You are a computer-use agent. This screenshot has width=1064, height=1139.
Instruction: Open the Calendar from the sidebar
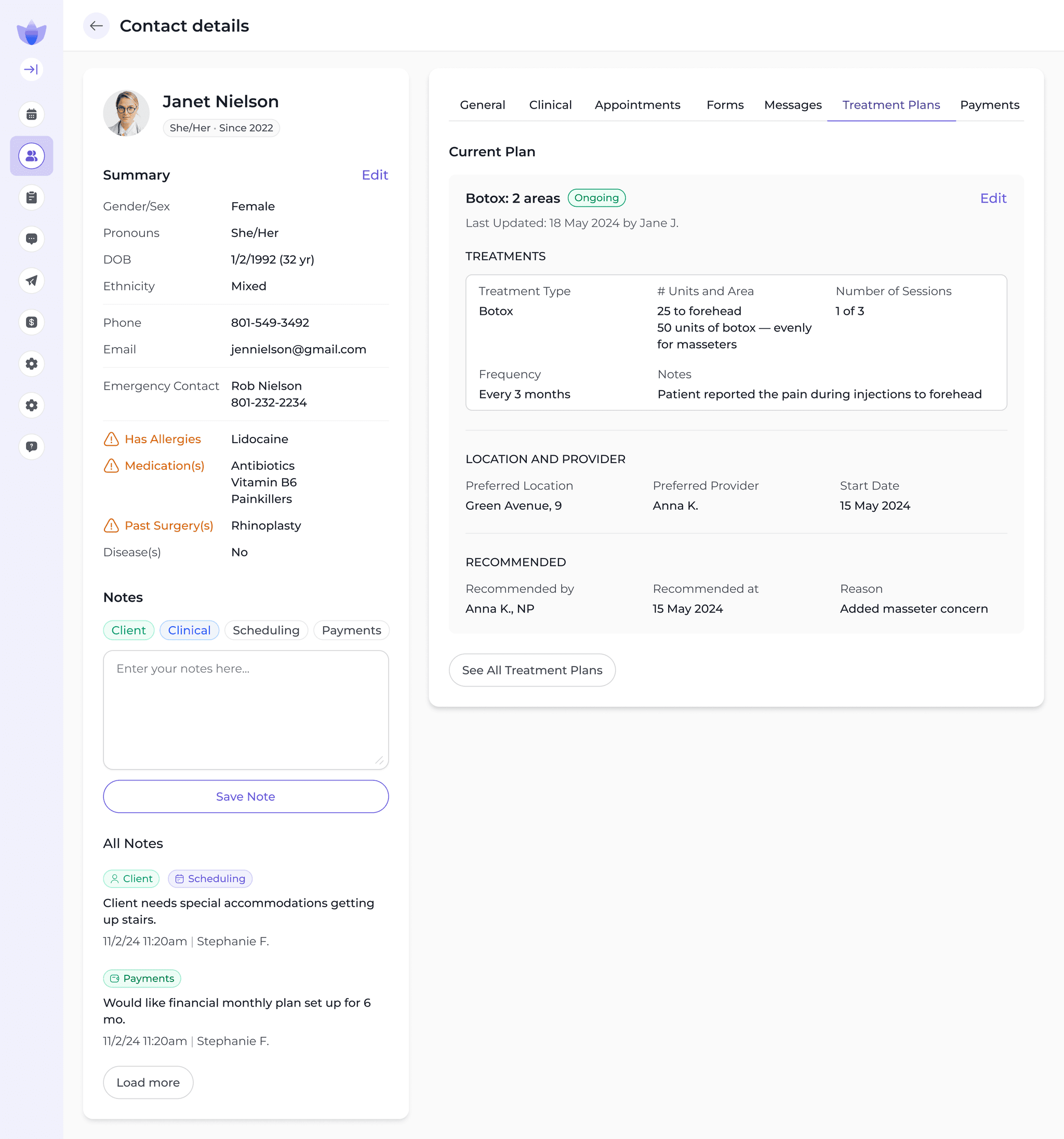coord(32,115)
